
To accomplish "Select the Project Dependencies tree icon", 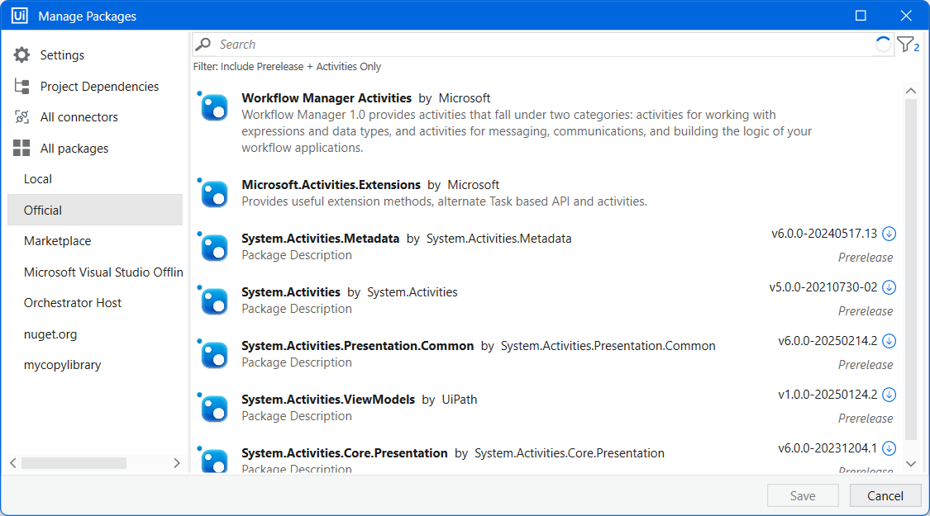I will (x=22, y=87).
